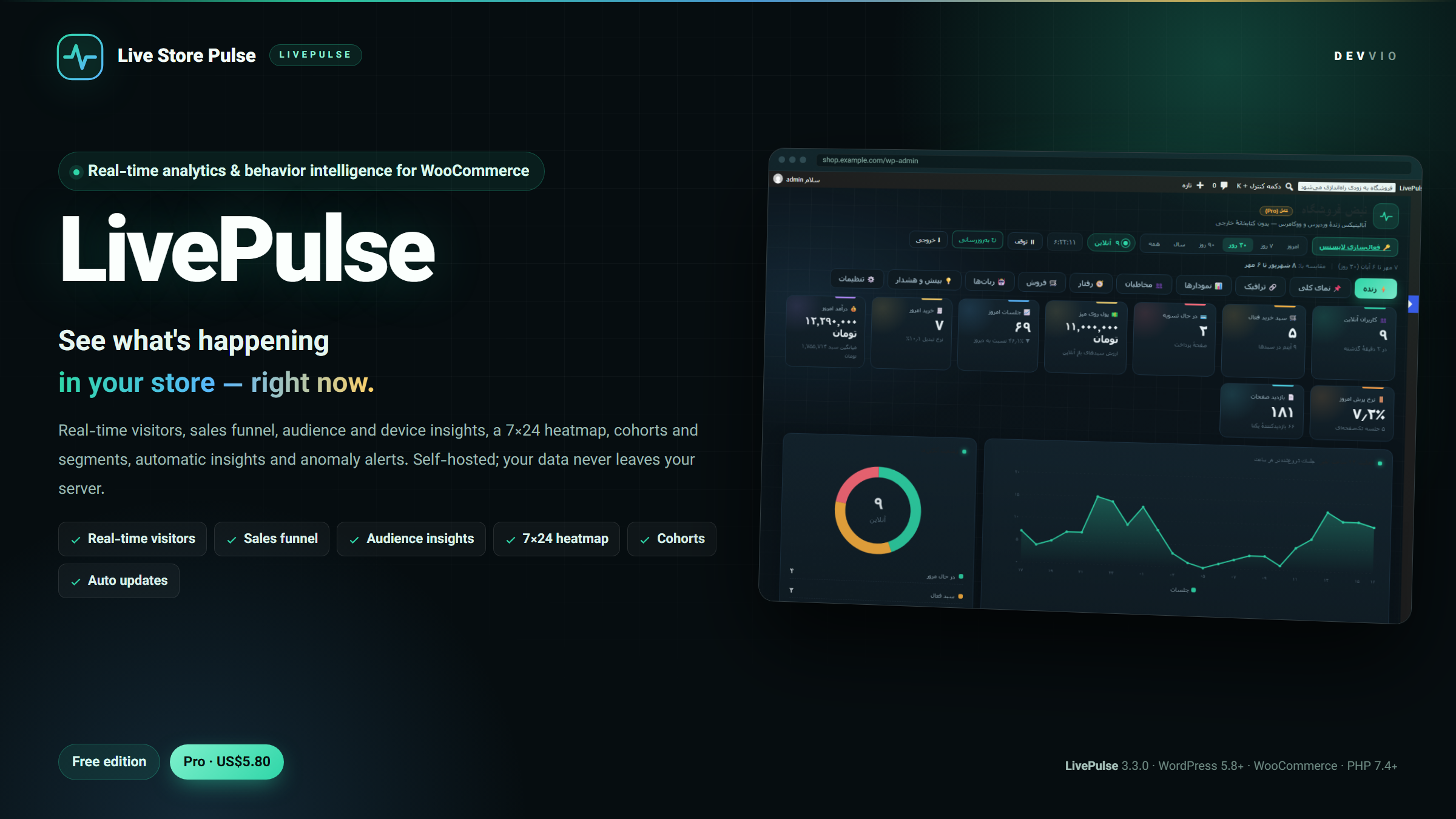Click the Pro · US$5.80 button
This screenshot has height=819, width=1456.
(x=227, y=761)
